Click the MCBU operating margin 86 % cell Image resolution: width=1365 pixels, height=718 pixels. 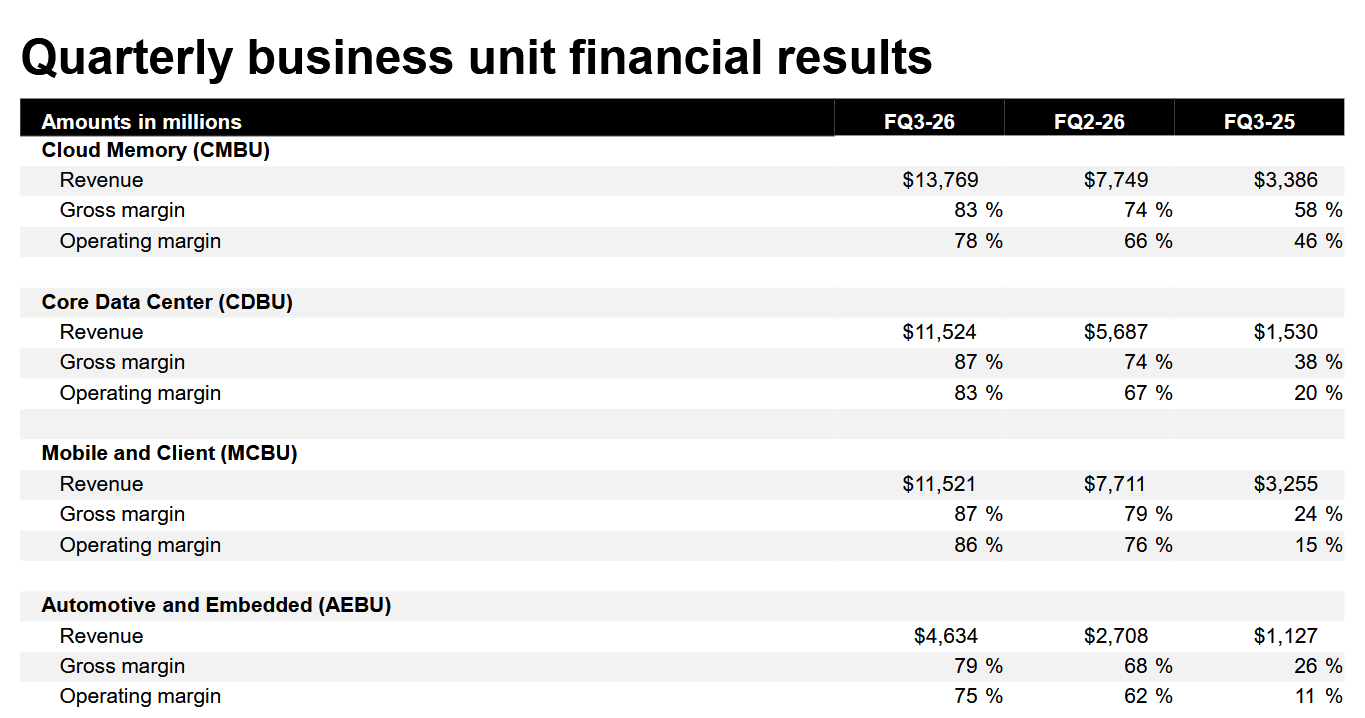click(978, 545)
